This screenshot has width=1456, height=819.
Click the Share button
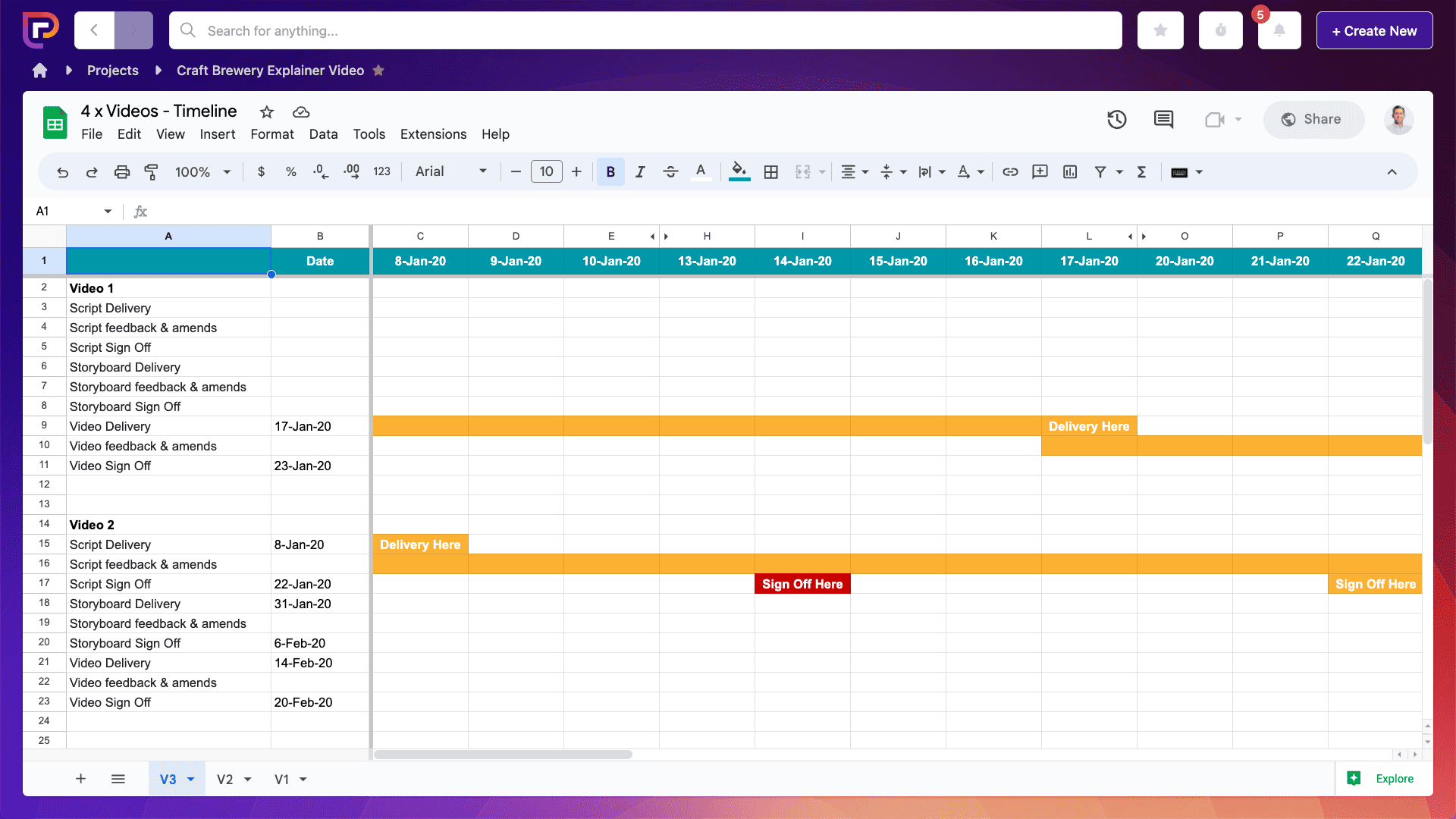[x=1313, y=120]
